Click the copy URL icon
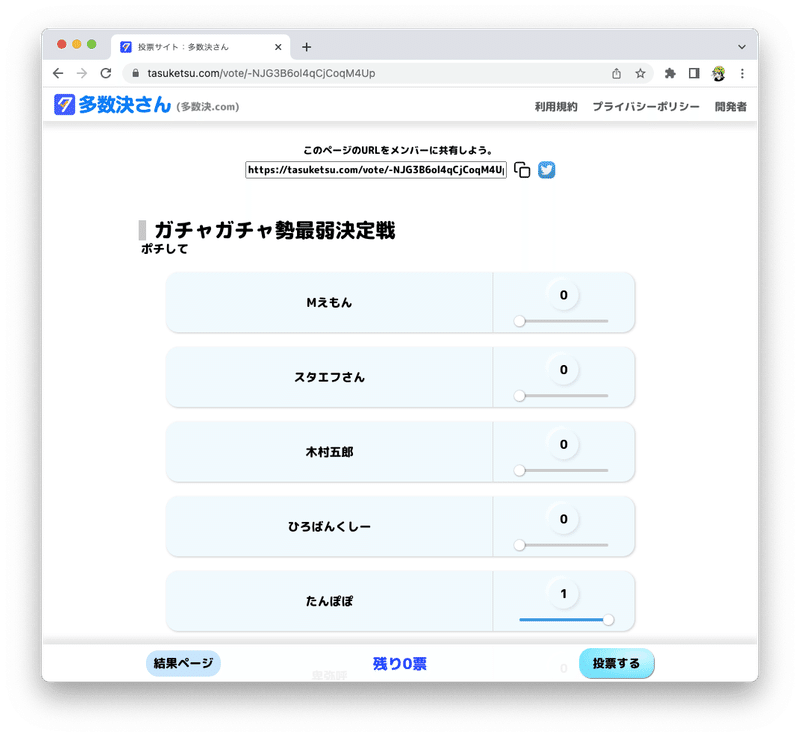The height and width of the screenshot is (737, 800). [522, 170]
